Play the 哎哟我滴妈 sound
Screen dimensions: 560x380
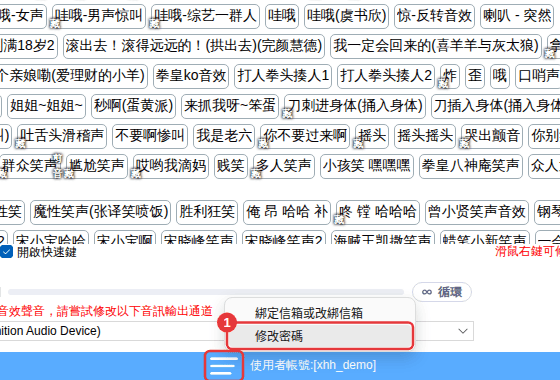[x=171, y=166]
